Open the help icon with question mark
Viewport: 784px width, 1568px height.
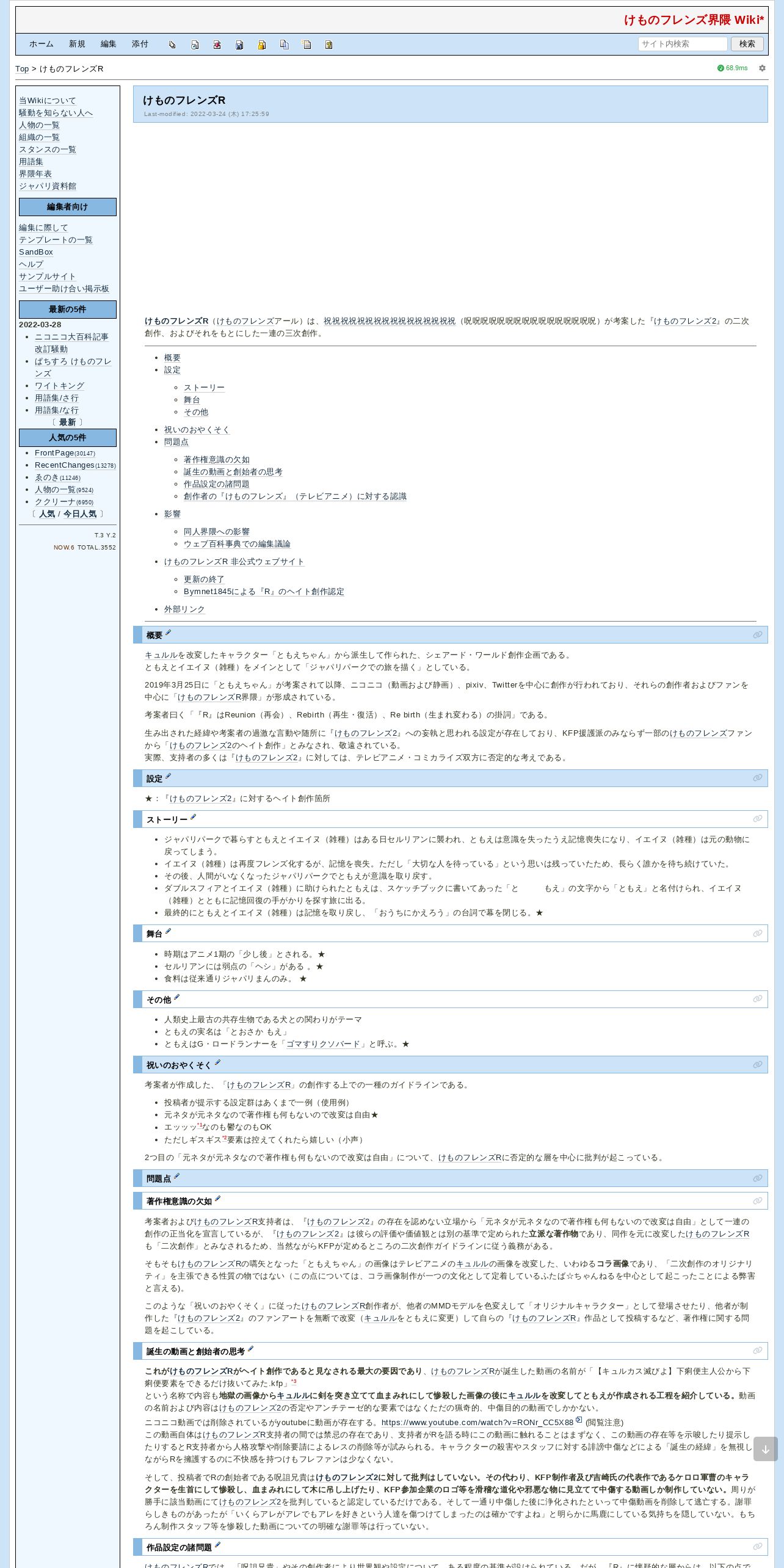328,45
